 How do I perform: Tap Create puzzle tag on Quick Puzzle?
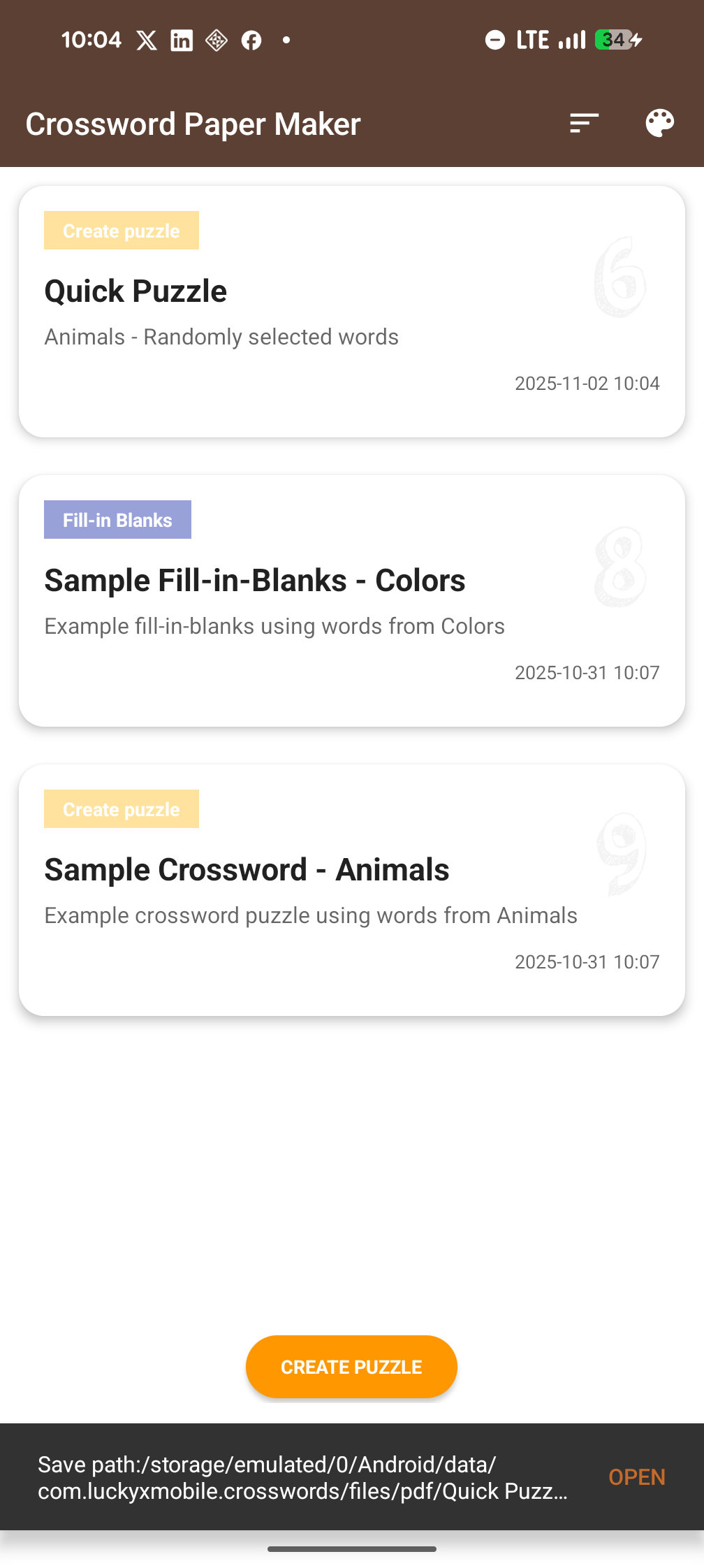[x=122, y=231]
